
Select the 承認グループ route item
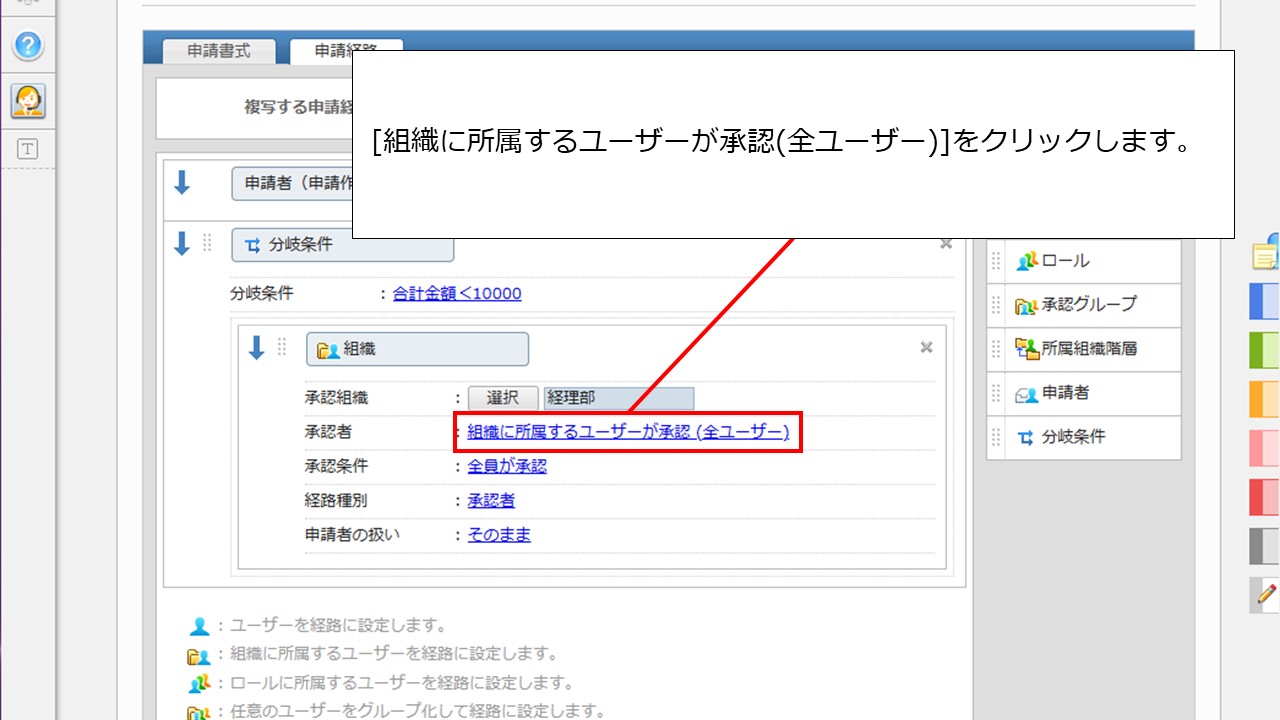pos(1088,305)
